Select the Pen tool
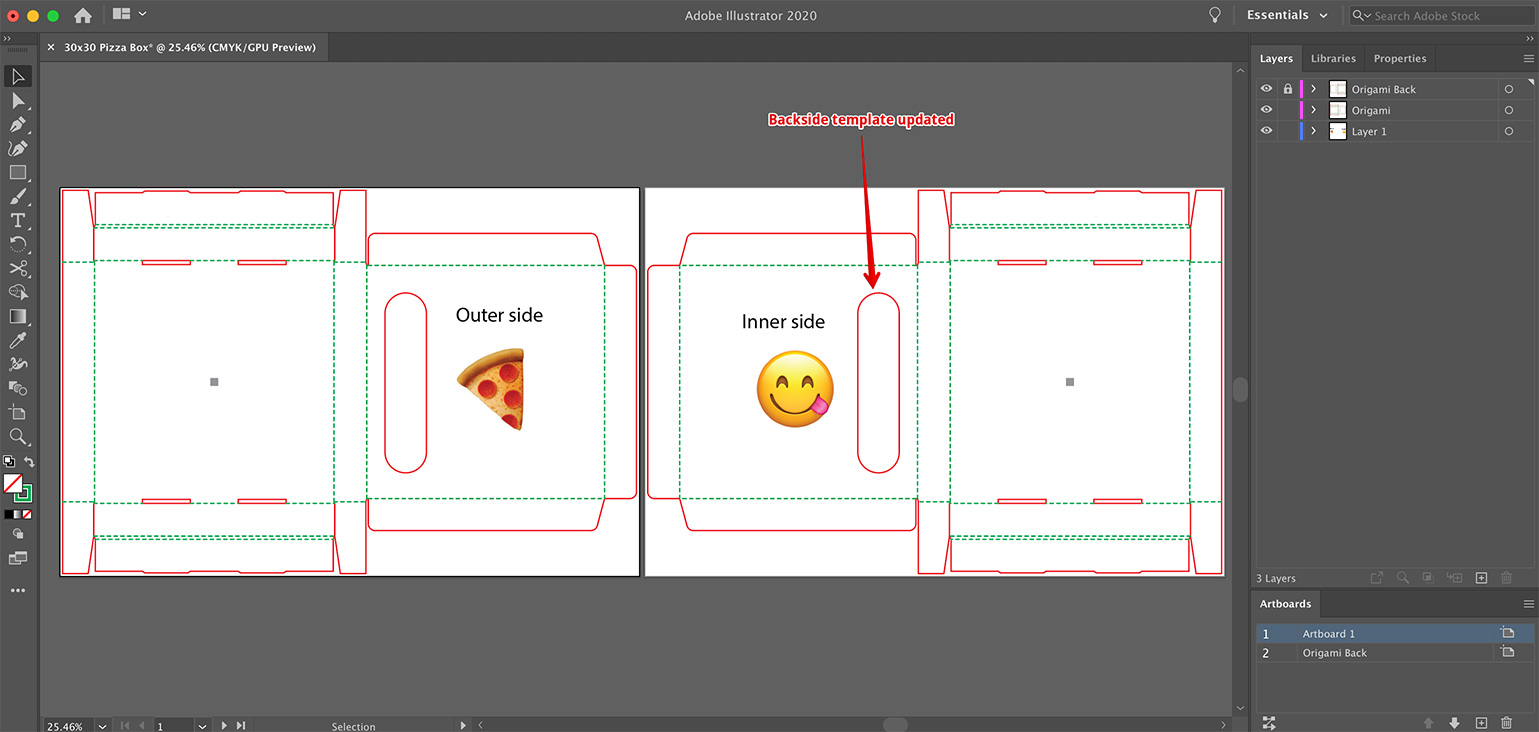The height and width of the screenshot is (732, 1539). pos(18,125)
